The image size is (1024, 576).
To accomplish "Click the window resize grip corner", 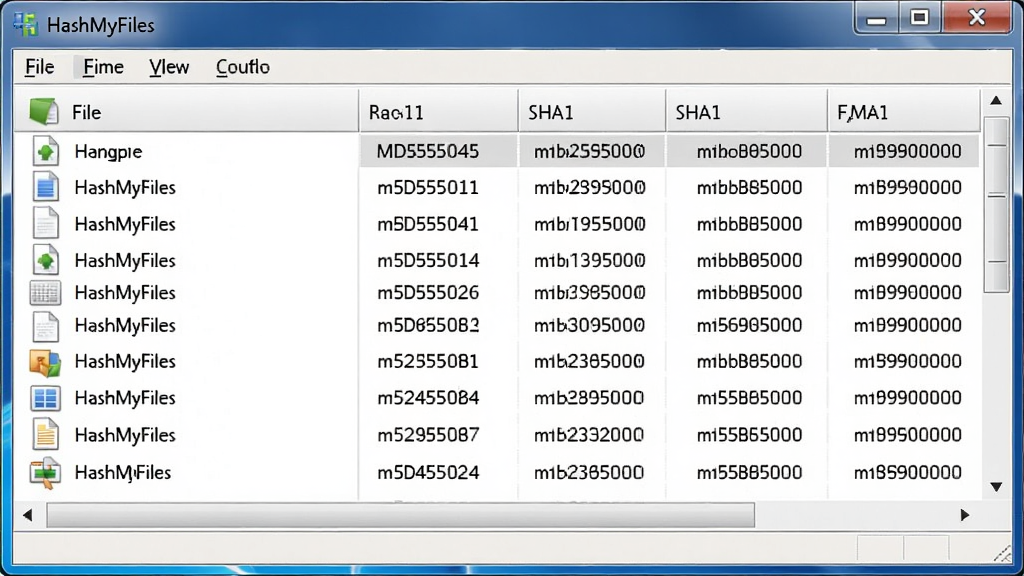I will click(1002, 554).
